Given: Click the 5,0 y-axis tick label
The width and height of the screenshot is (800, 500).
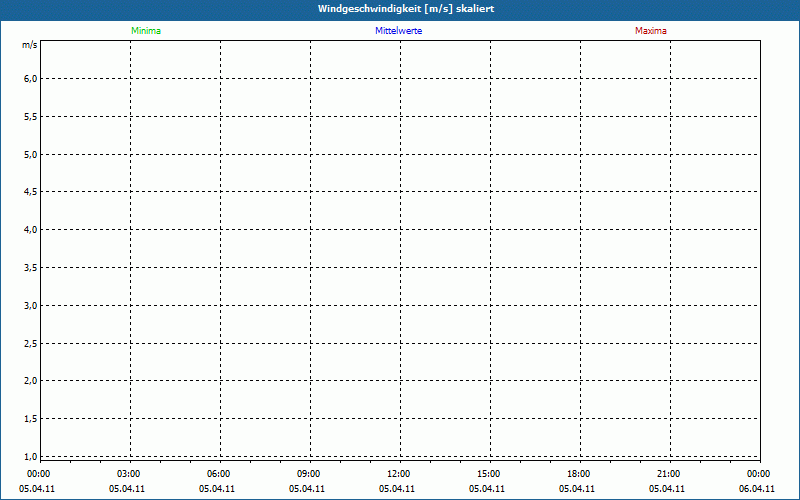Looking at the screenshot, I should click(x=30, y=154).
